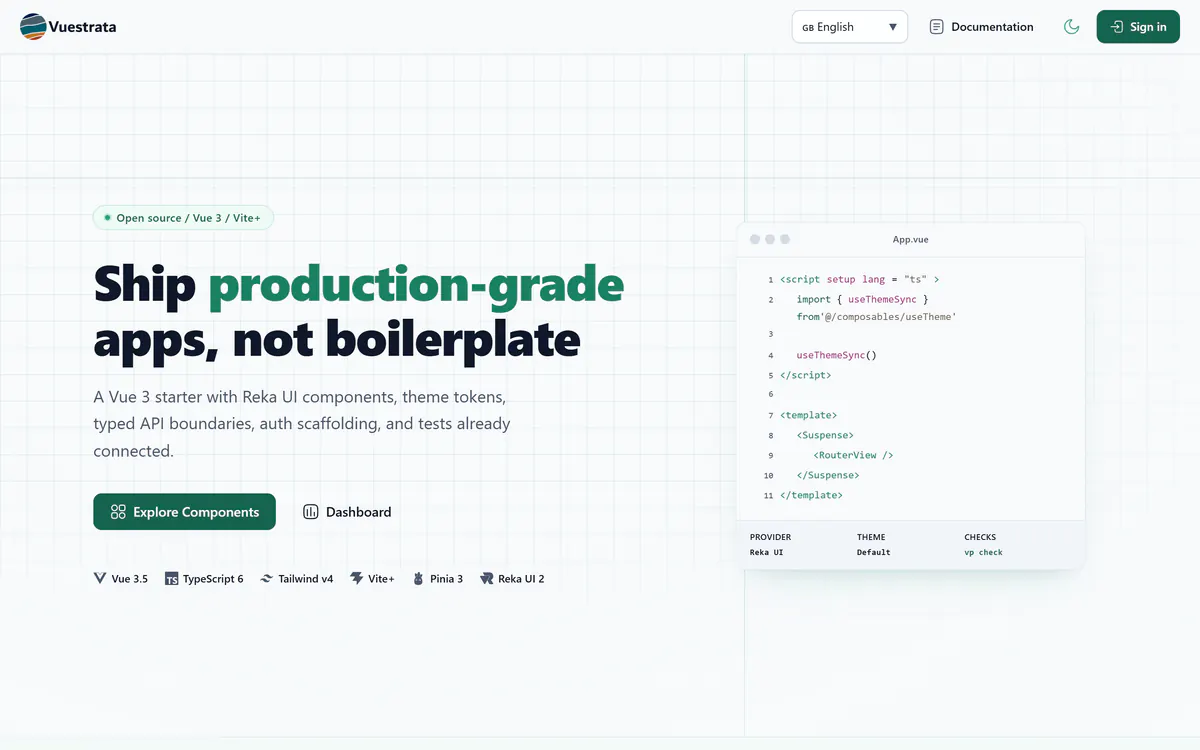
Task: Click the CHECKS header label
Action: pos(980,537)
